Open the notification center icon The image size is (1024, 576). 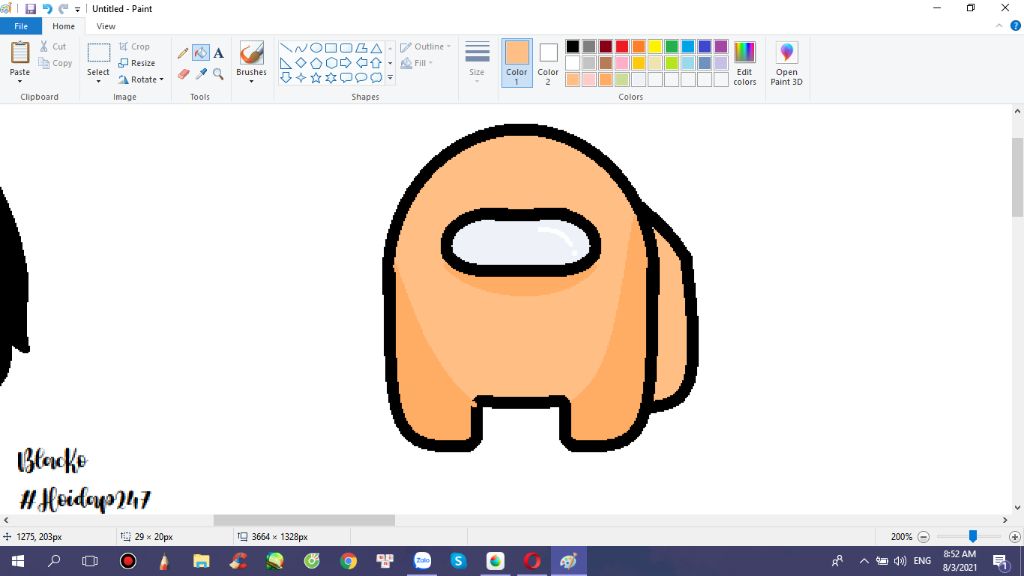point(1000,561)
